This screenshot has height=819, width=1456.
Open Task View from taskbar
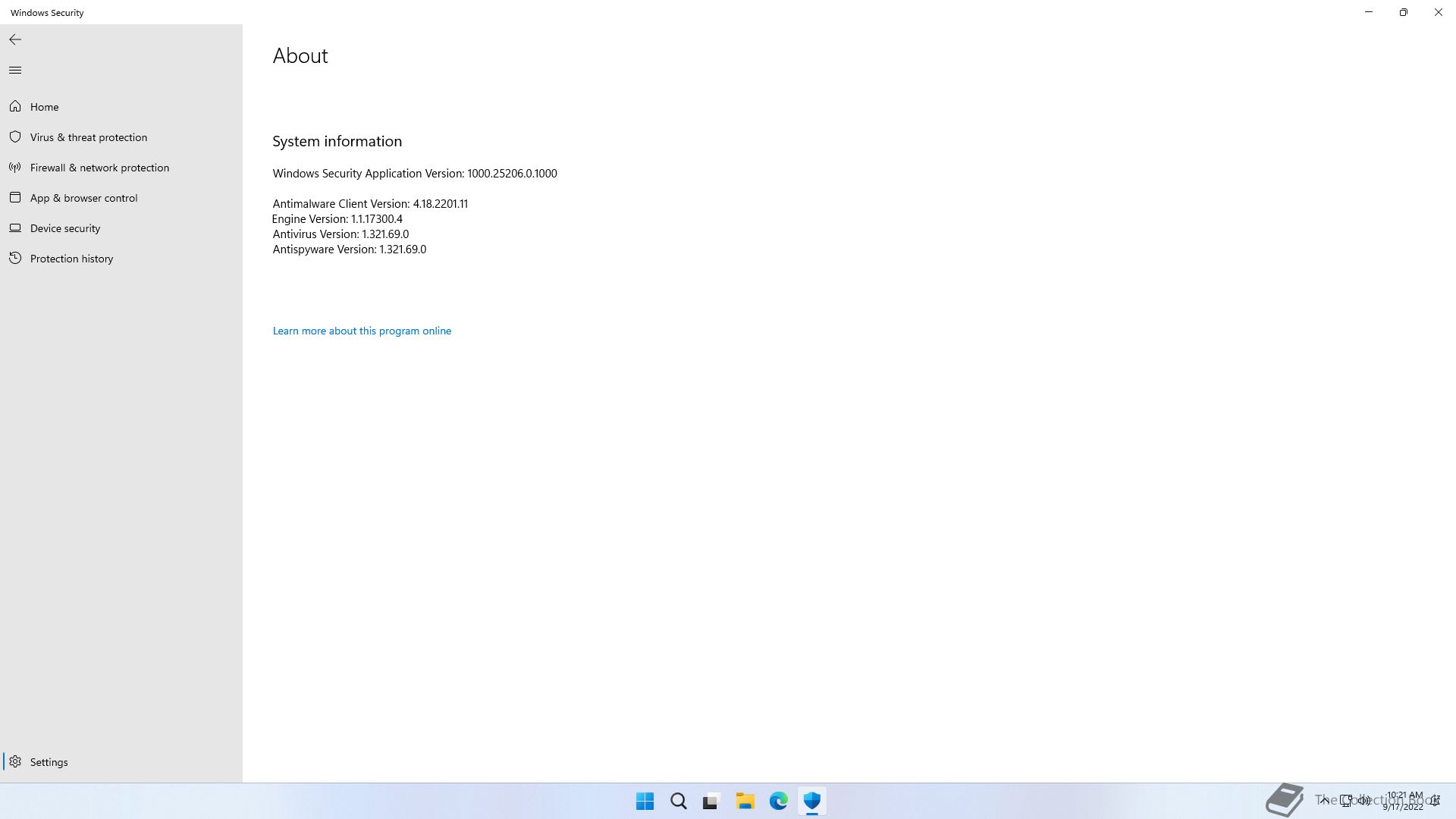coord(711,802)
